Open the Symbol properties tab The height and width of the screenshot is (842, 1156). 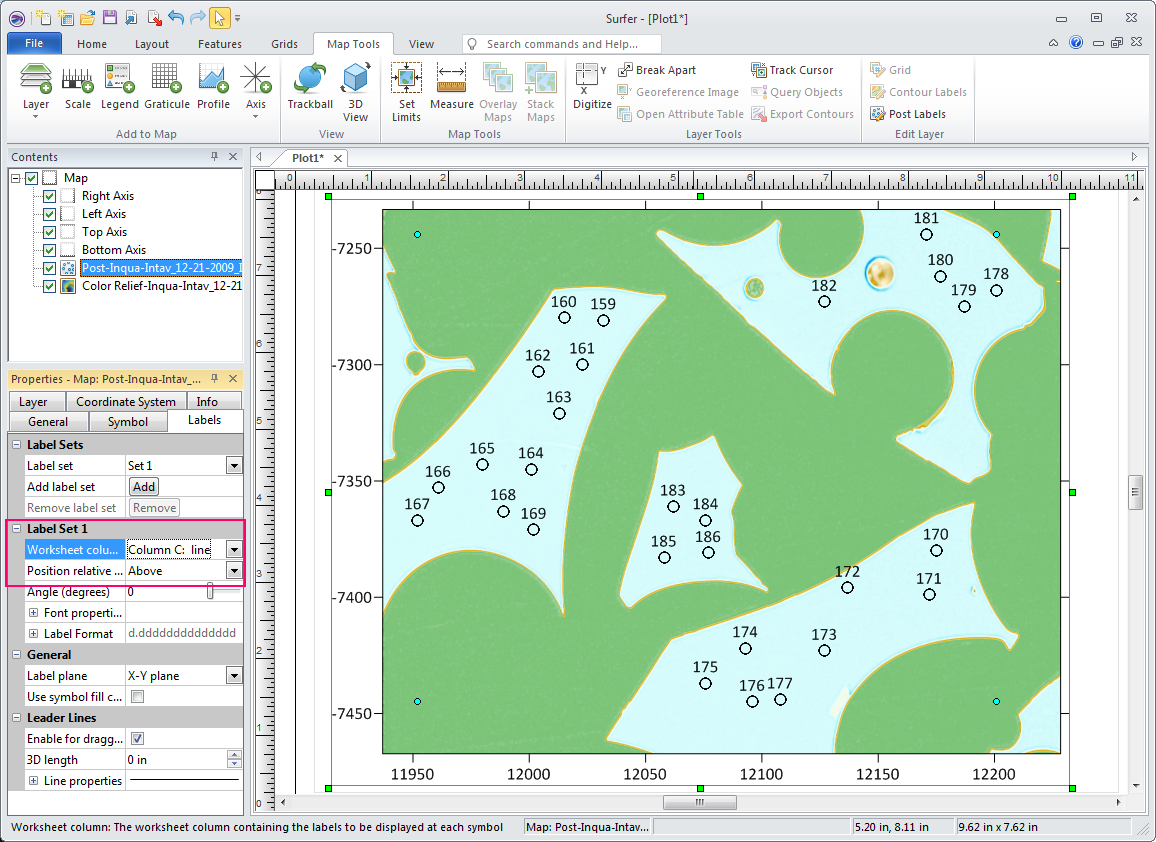click(x=127, y=422)
